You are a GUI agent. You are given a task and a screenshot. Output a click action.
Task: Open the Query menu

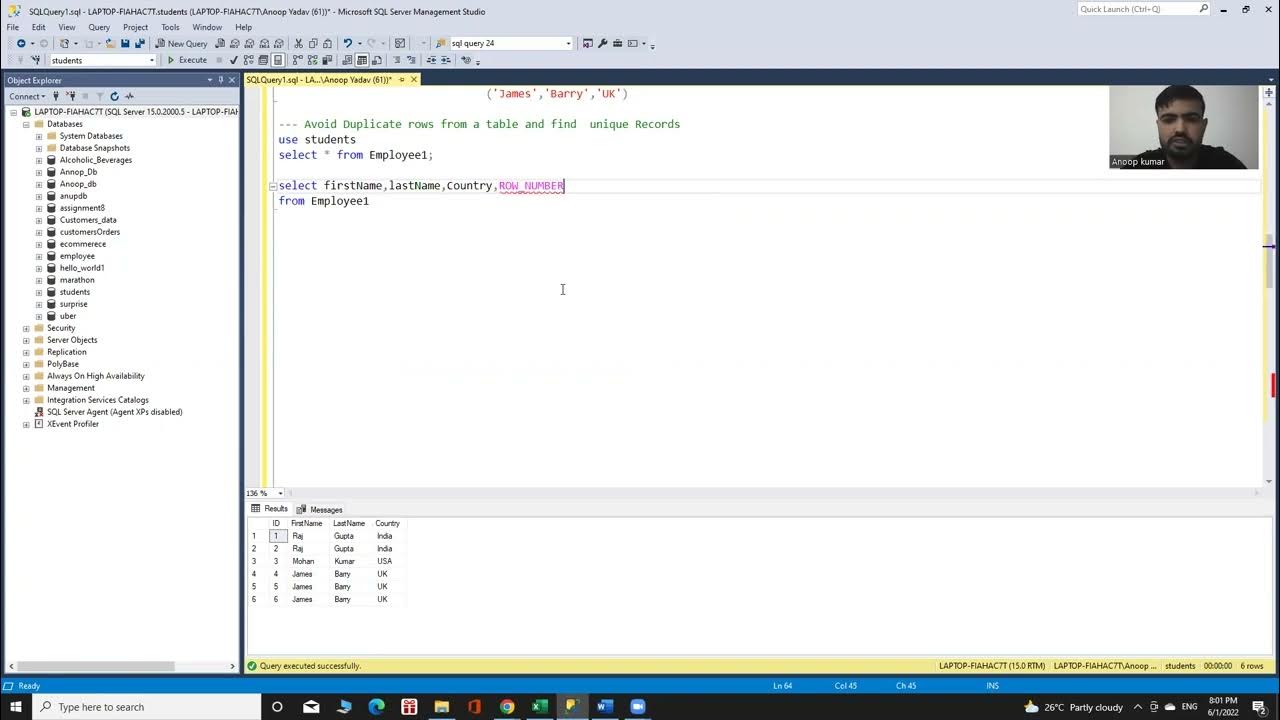[99, 27]
